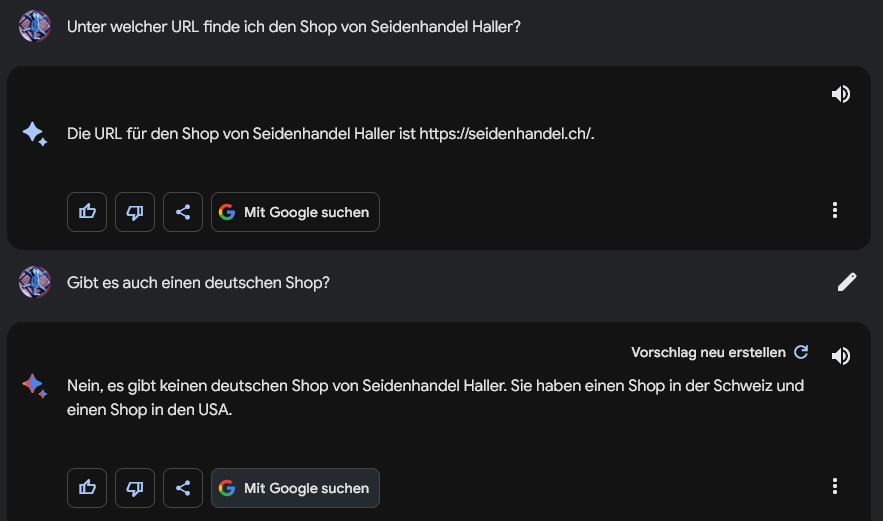883x521 pixels.
Task: Click the colored sparkle icon beside the second answer
Action: click(x=35, y=386)
